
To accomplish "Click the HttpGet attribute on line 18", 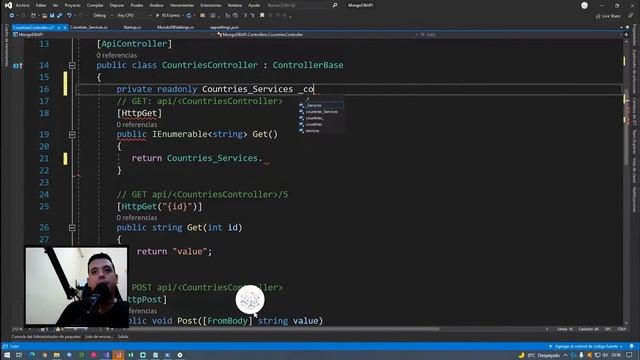I will click(139, 113).
